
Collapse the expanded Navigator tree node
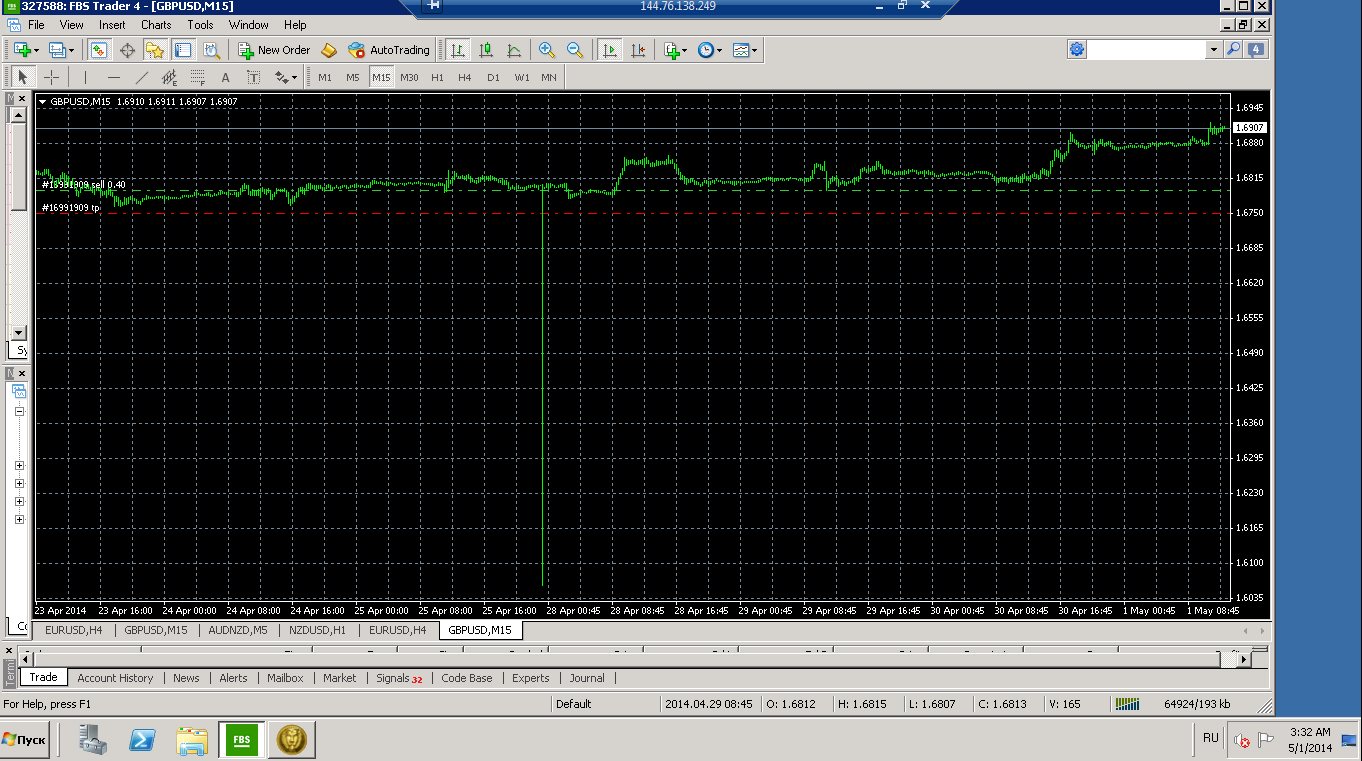19,411
